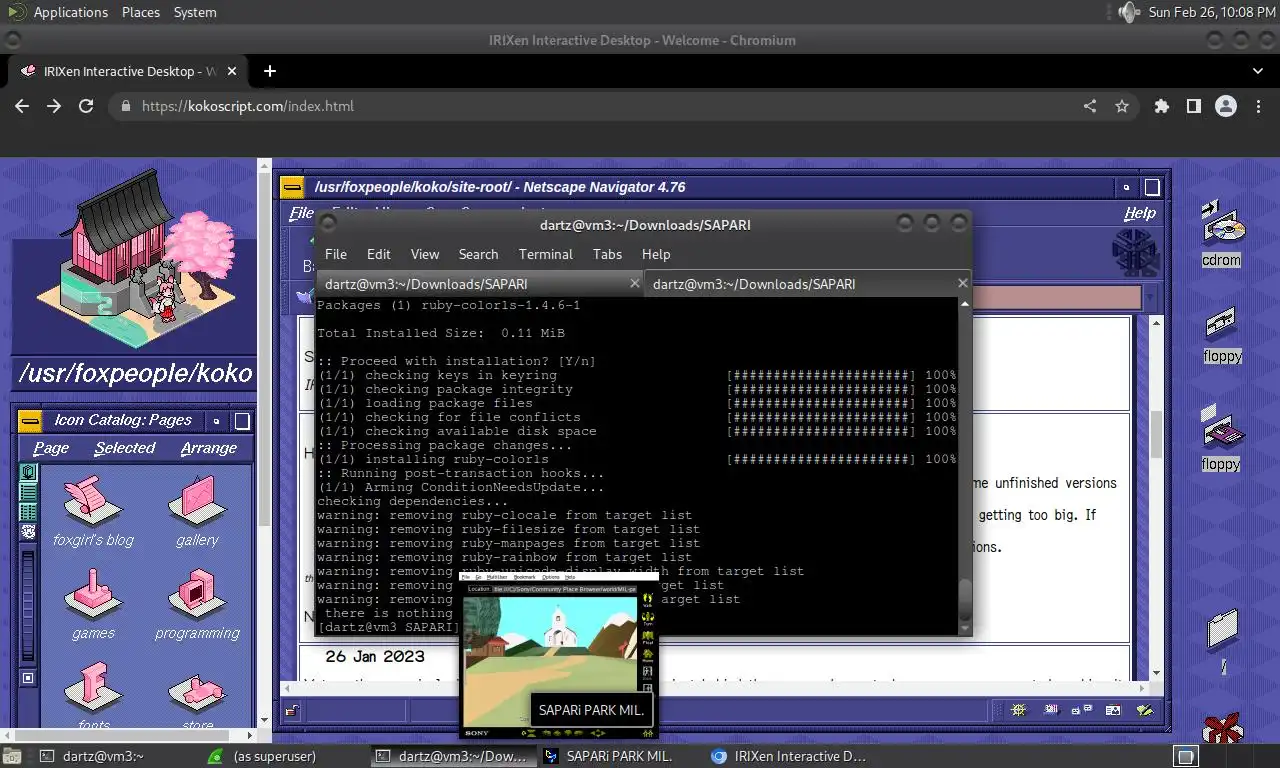Expand the Chromium tab search chevron
1280x768 pixels.
pyautogui.click(x=1258, y=71)
